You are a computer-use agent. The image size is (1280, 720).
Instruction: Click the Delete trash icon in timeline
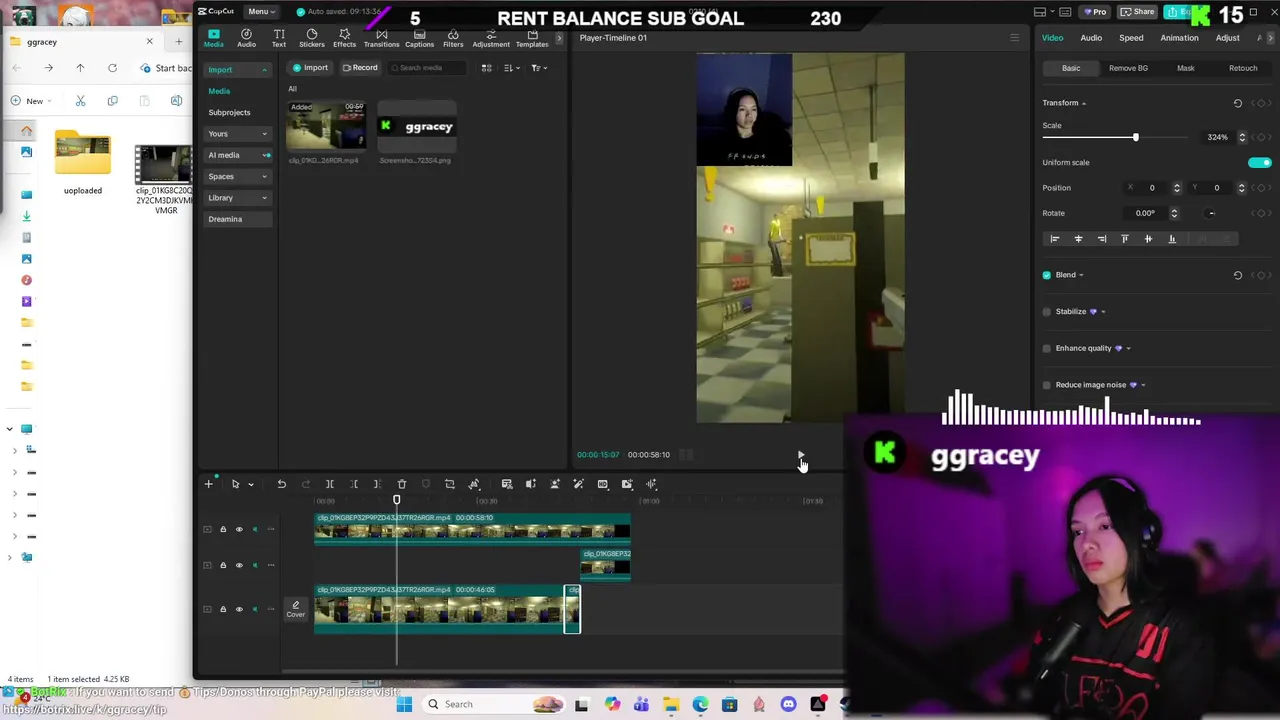point(402,484)
